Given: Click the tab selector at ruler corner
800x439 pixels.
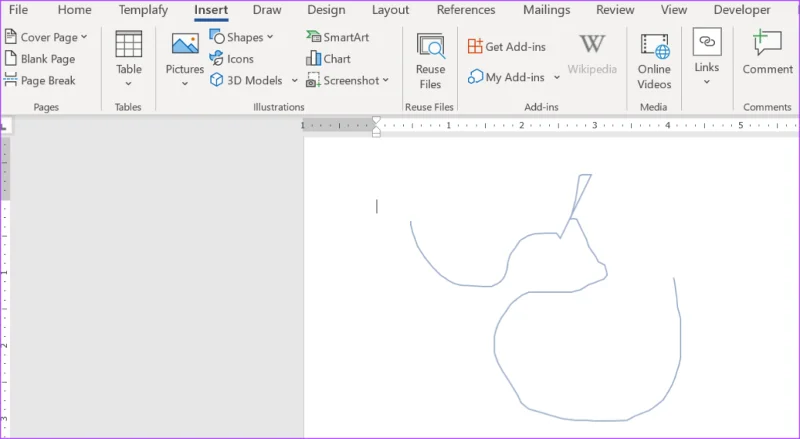Looking at the screenshot, I should (x=4, y=126).
